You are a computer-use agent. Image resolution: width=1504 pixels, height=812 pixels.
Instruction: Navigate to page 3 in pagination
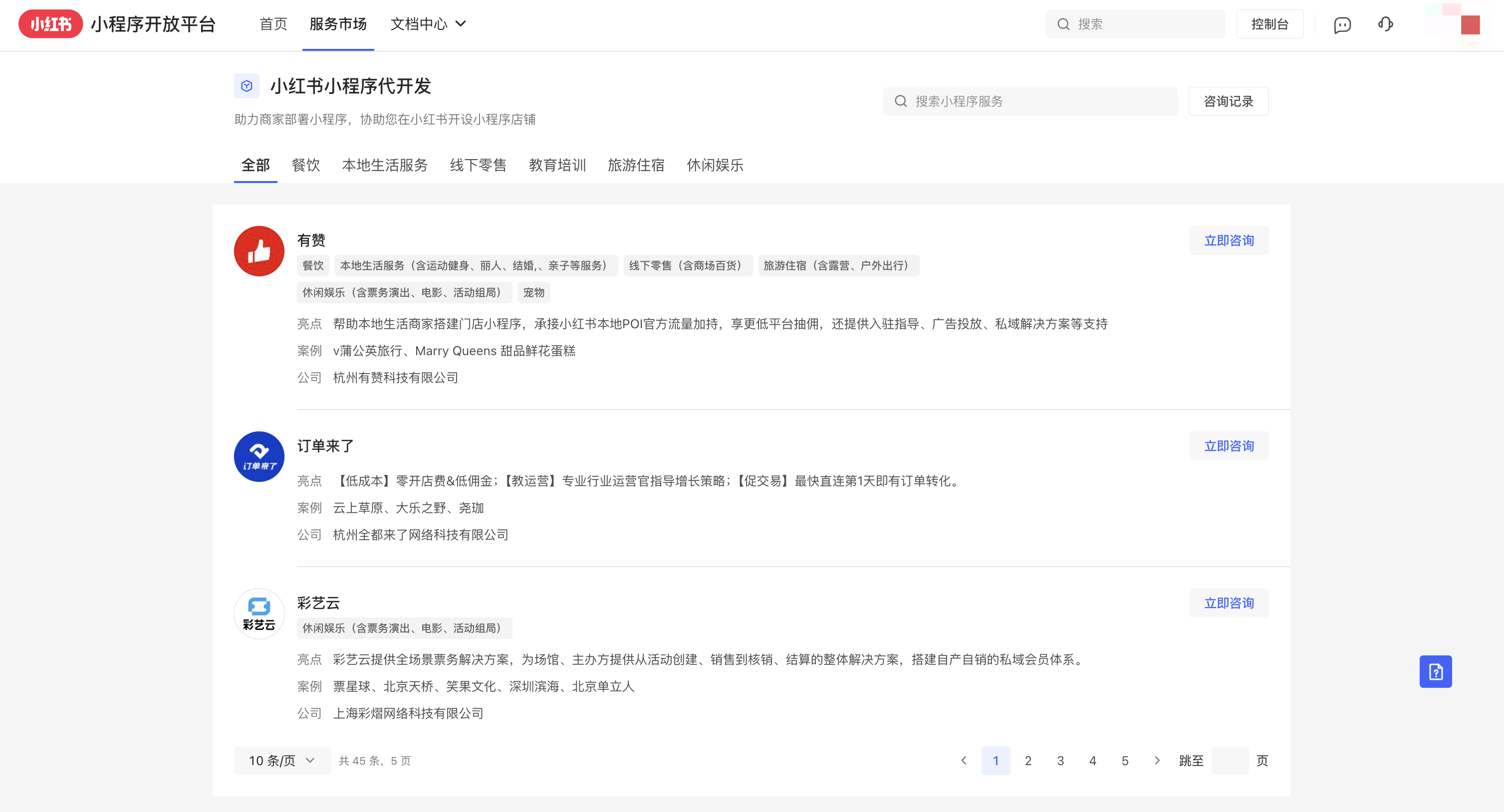tap(1060, 760)
